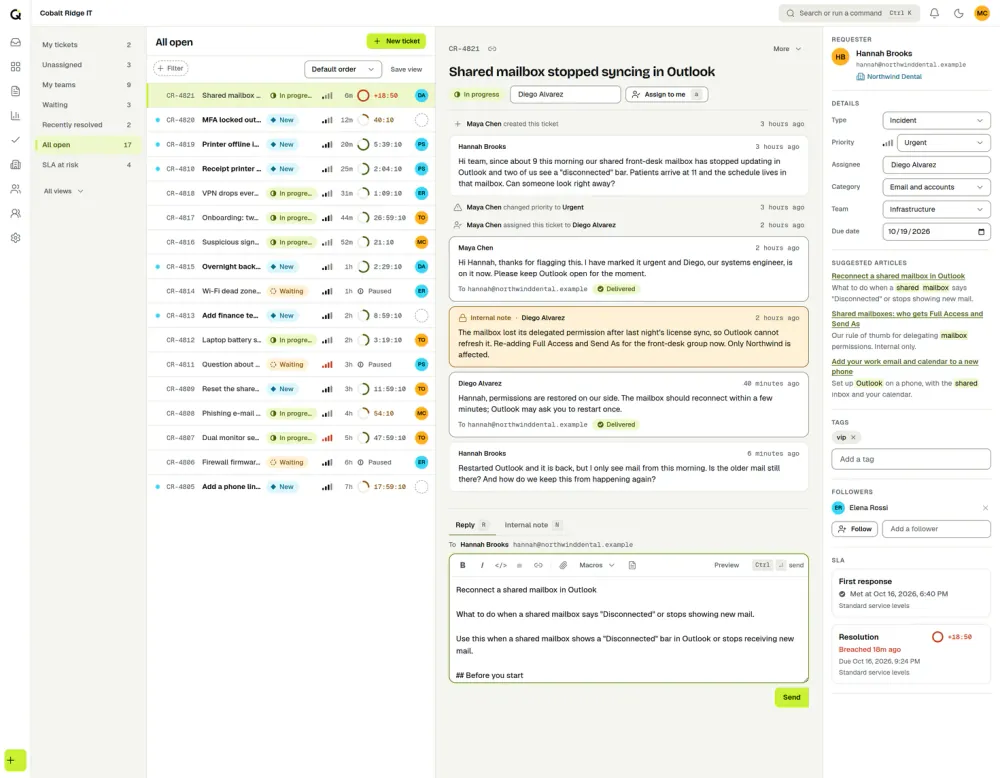
Task: Open the reports bar chart icon
Action: (15, 115)
